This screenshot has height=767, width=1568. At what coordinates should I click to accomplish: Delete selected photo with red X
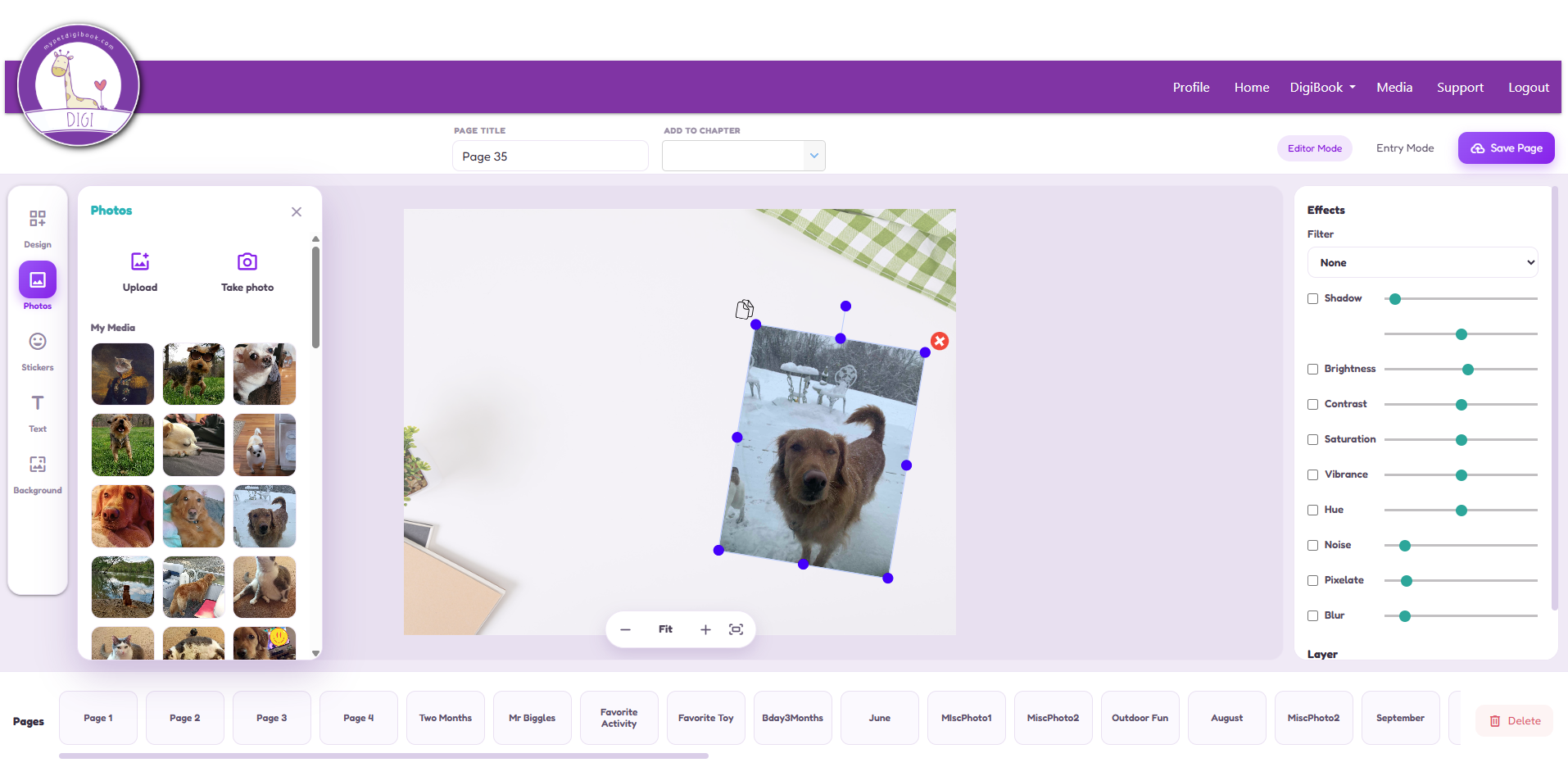pos(940,341)
